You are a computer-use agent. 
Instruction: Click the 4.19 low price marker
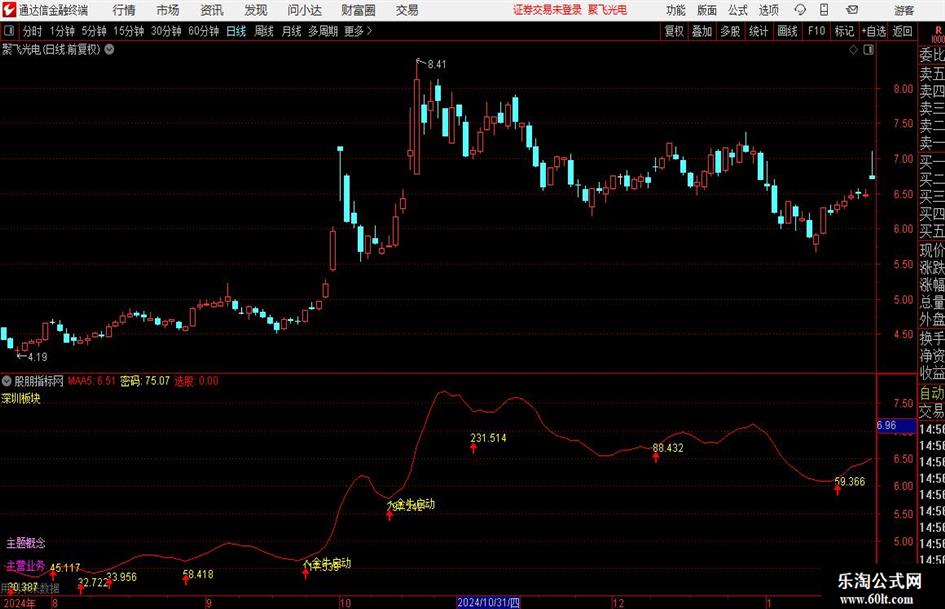pyautogui.click(x=37, y=357)
